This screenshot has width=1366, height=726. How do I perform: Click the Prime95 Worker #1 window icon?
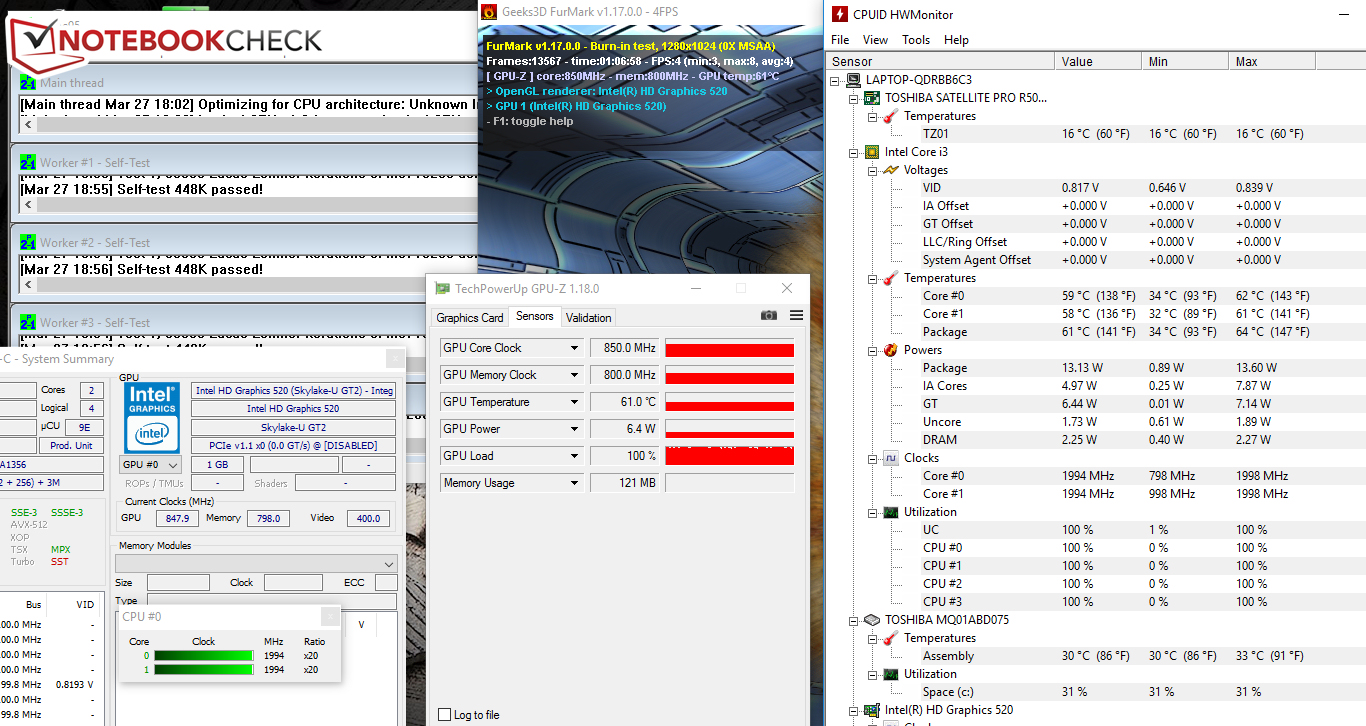(28, 162)
